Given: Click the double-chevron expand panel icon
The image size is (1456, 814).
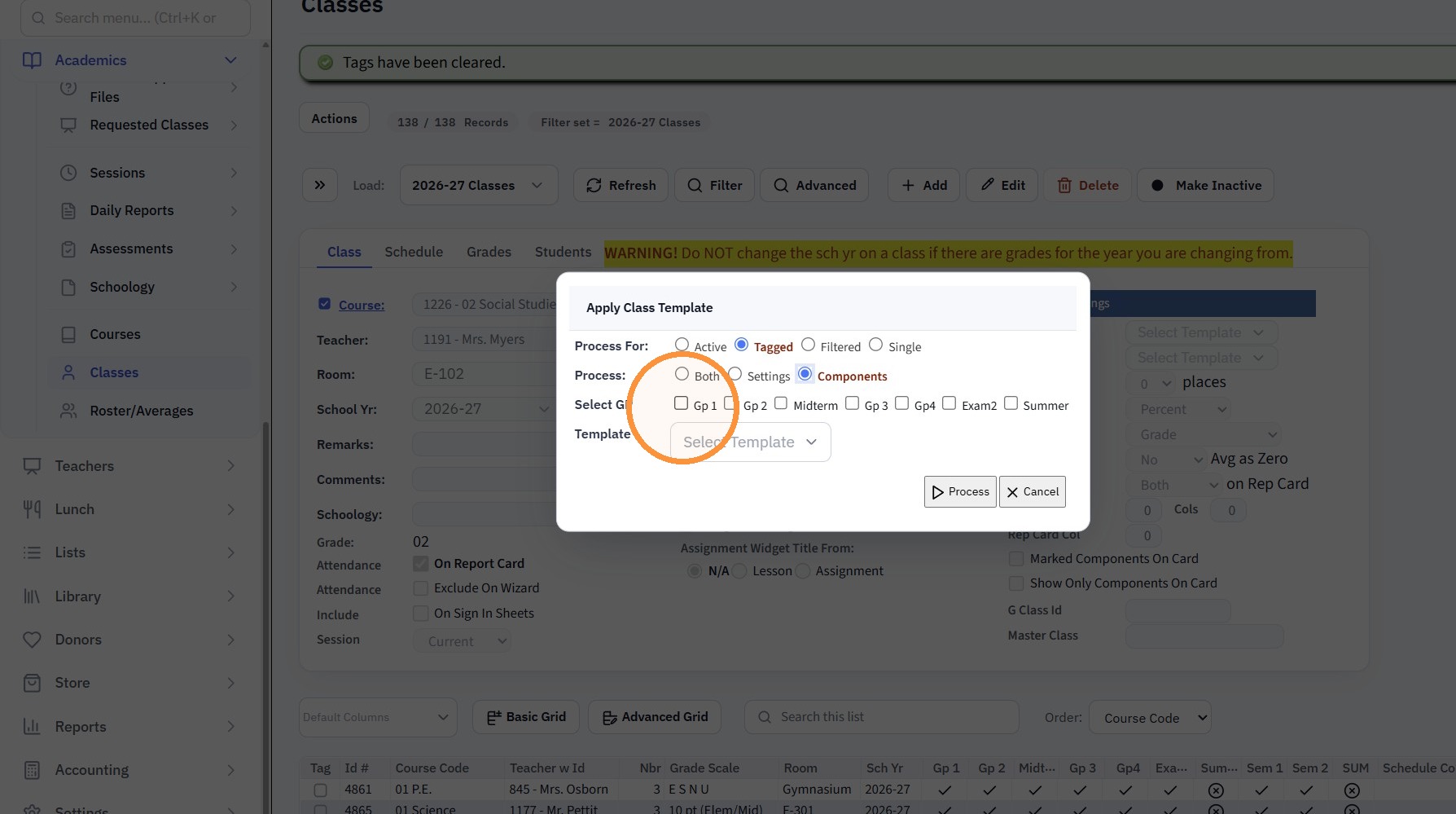Looking at the screenshot, I should pyautogui.click(x=320, y=186).
